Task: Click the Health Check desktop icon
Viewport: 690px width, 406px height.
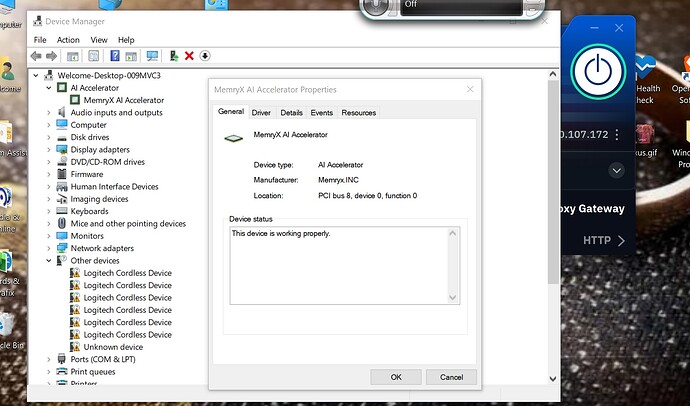Action: 646,81
